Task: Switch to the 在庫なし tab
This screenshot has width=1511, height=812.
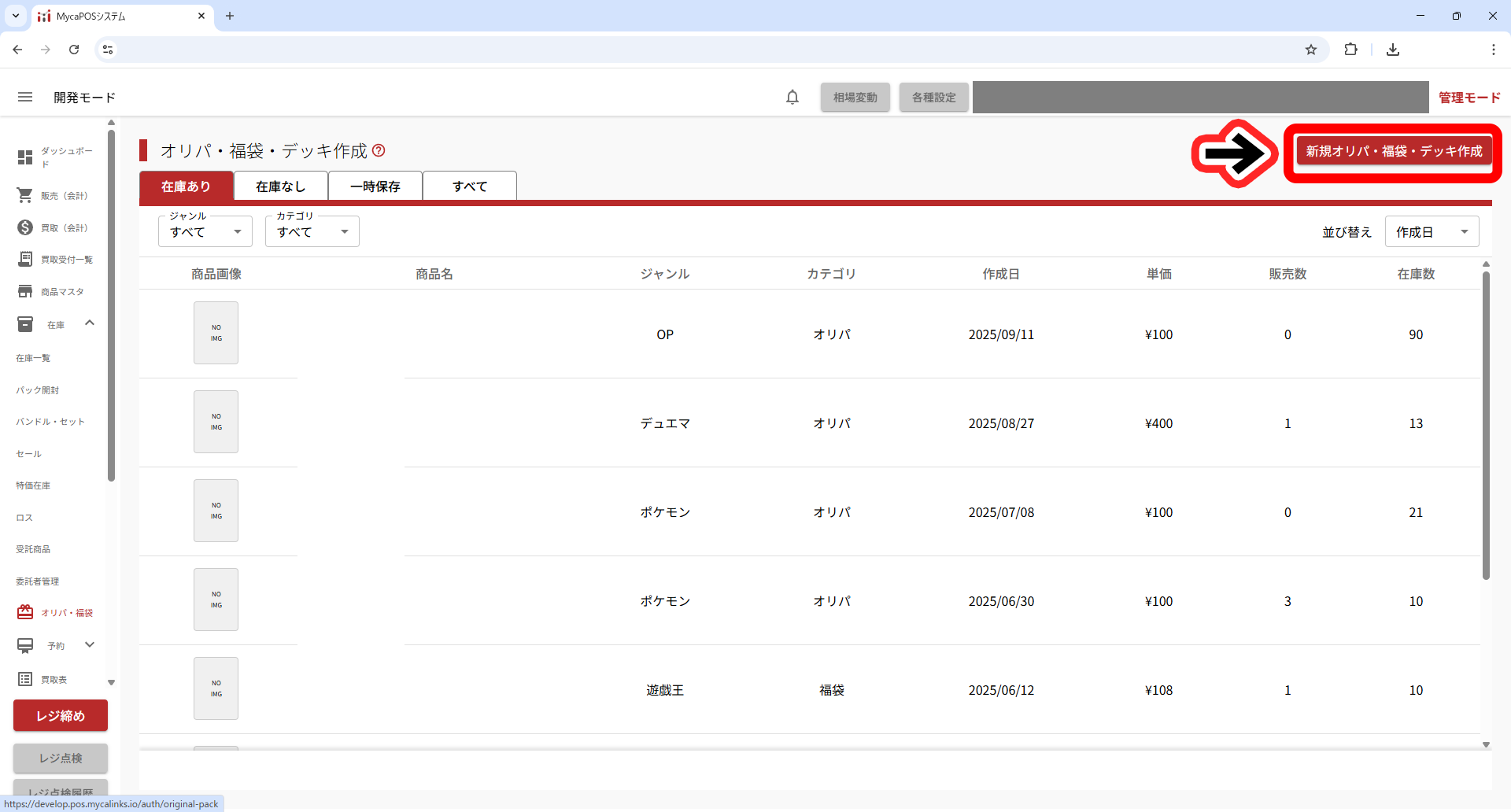Action: 281,186
